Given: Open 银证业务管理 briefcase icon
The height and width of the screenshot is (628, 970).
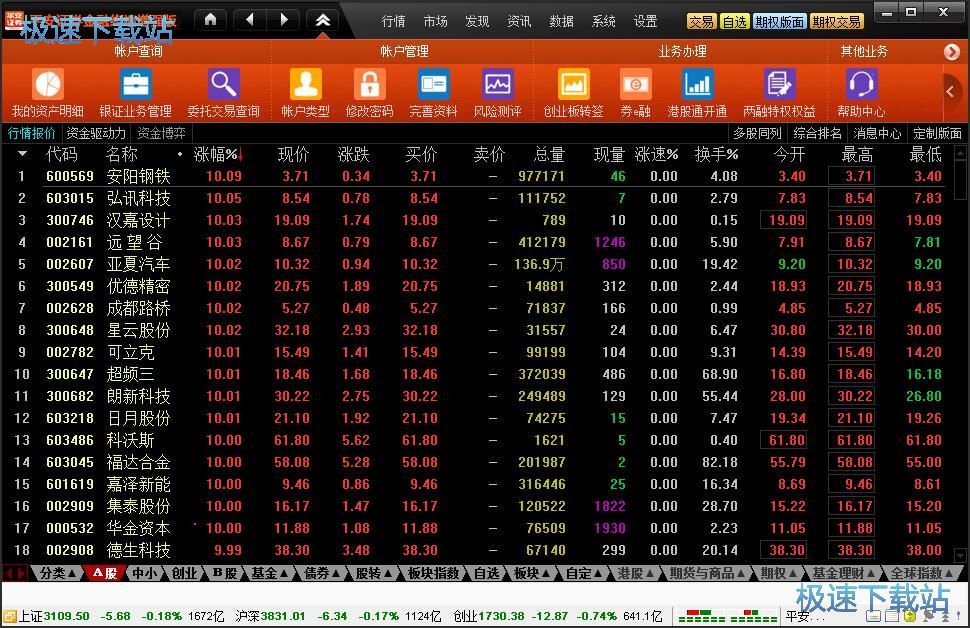Looking at the screenshot, I should (135, 84).
